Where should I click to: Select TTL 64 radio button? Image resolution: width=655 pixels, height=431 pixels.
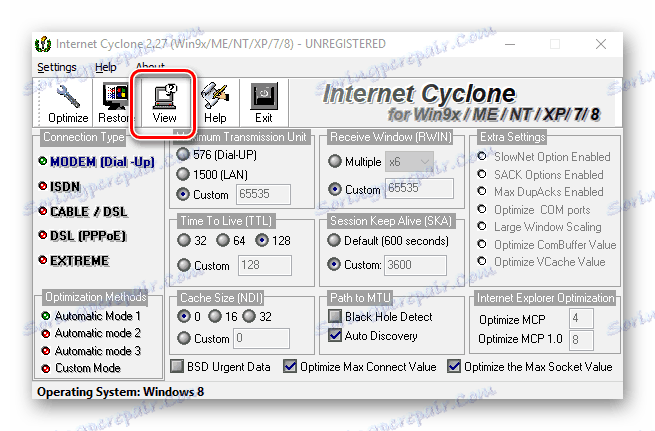tap(223, 240)
